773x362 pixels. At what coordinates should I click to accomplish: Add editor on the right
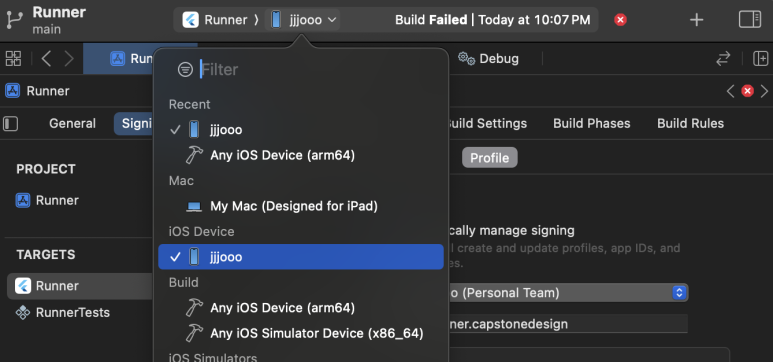point(760,59)
